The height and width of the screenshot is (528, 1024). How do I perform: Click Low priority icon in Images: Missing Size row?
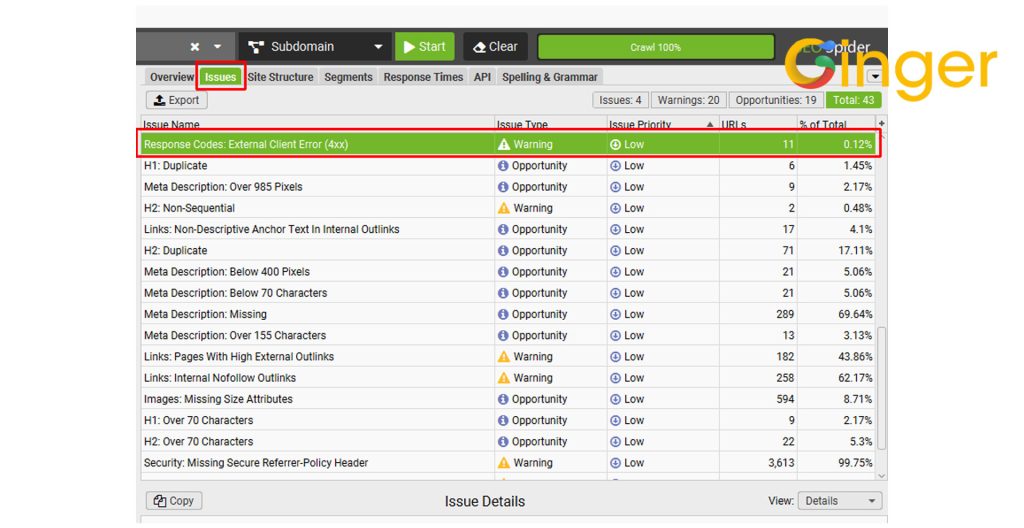(x=615, y=399)
